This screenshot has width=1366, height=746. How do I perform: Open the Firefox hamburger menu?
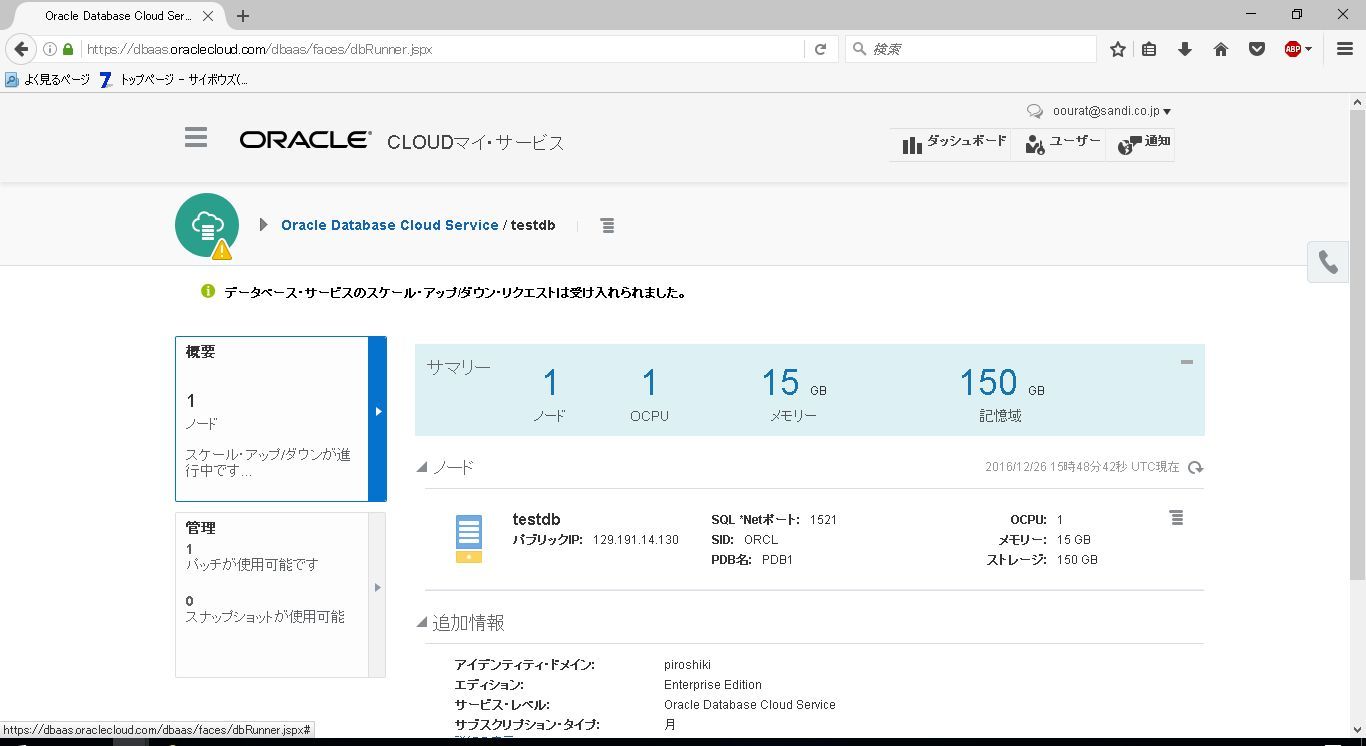pyautogui.click(x=1345, y=49)
